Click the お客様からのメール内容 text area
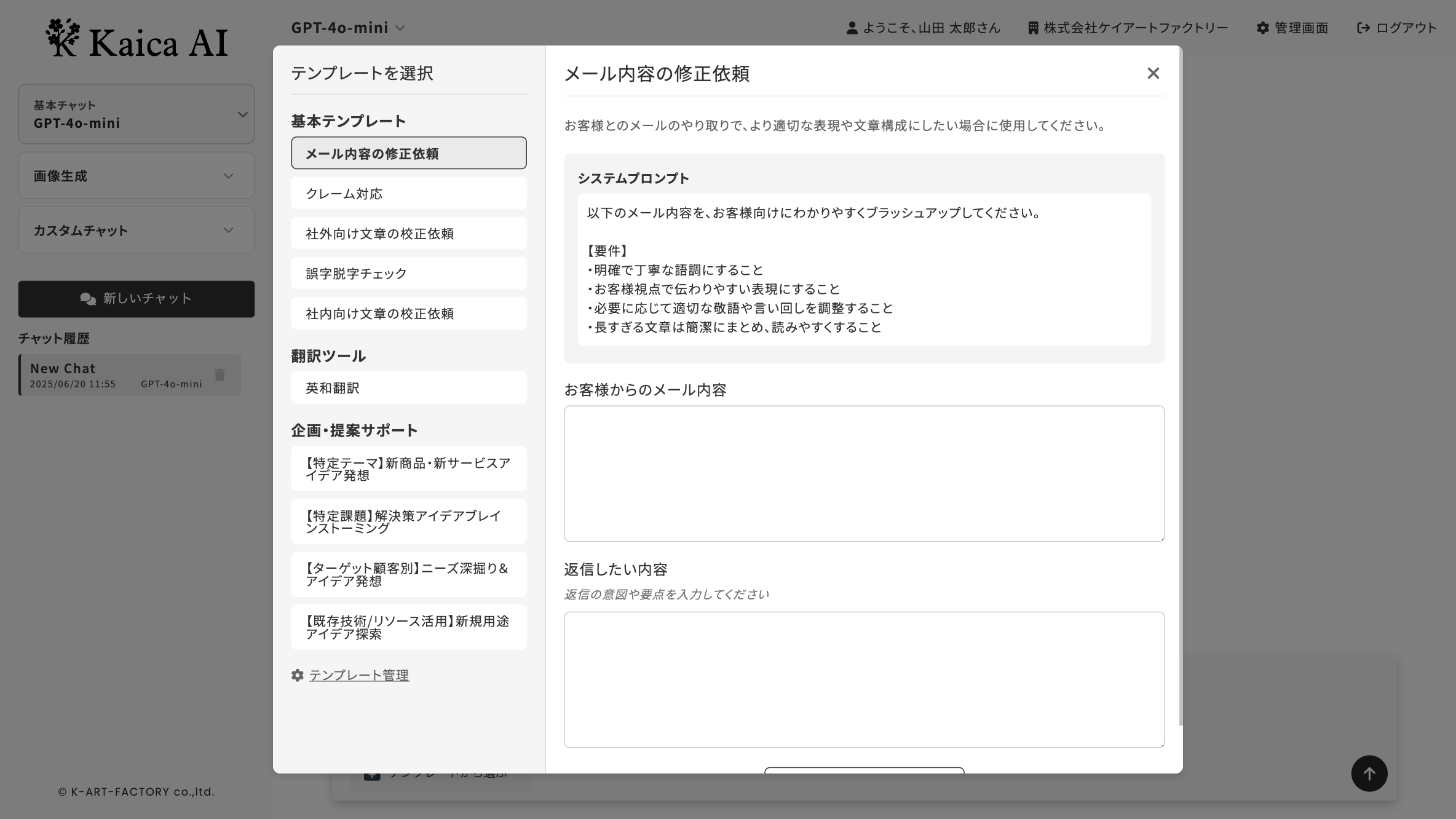Viewport: 1456px width, 819px height. click(x=864, y=473)
